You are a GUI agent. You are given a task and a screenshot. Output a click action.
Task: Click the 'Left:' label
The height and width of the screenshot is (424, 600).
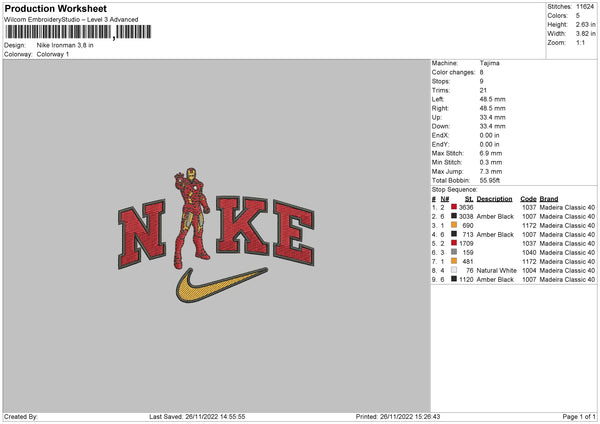click(x=438, y=99)
